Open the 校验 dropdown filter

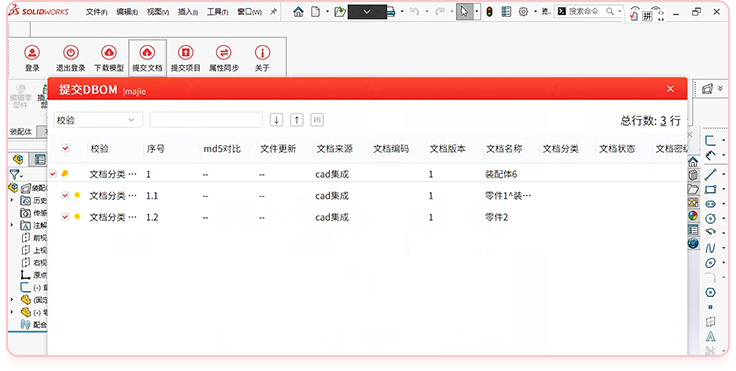click(x=98, y=120)
